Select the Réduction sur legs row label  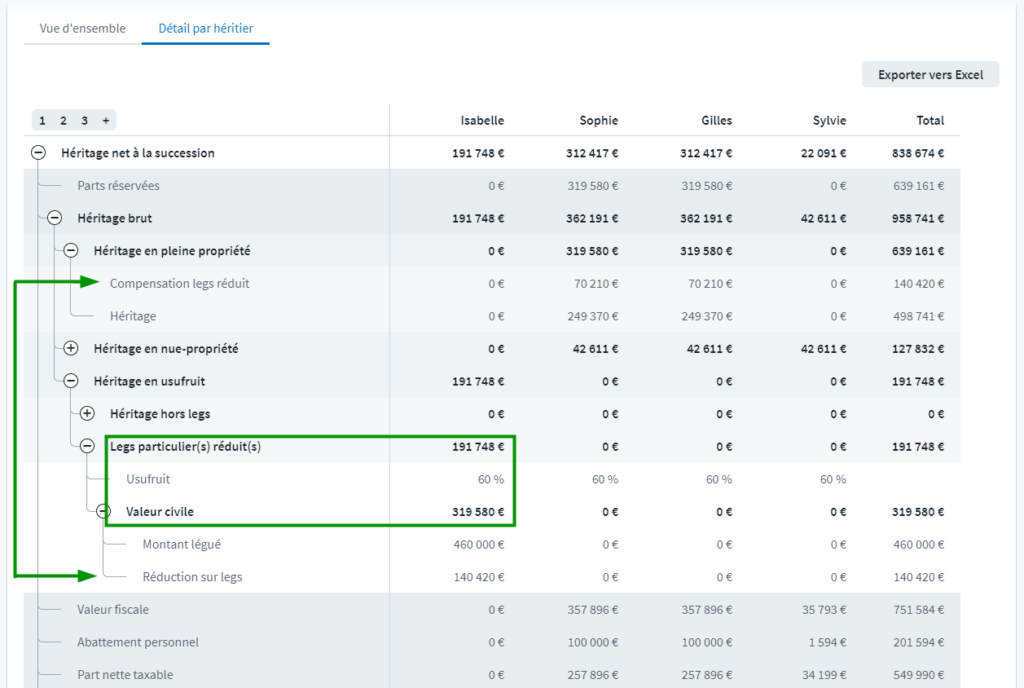pyautogui.click(x=192, y=577)
